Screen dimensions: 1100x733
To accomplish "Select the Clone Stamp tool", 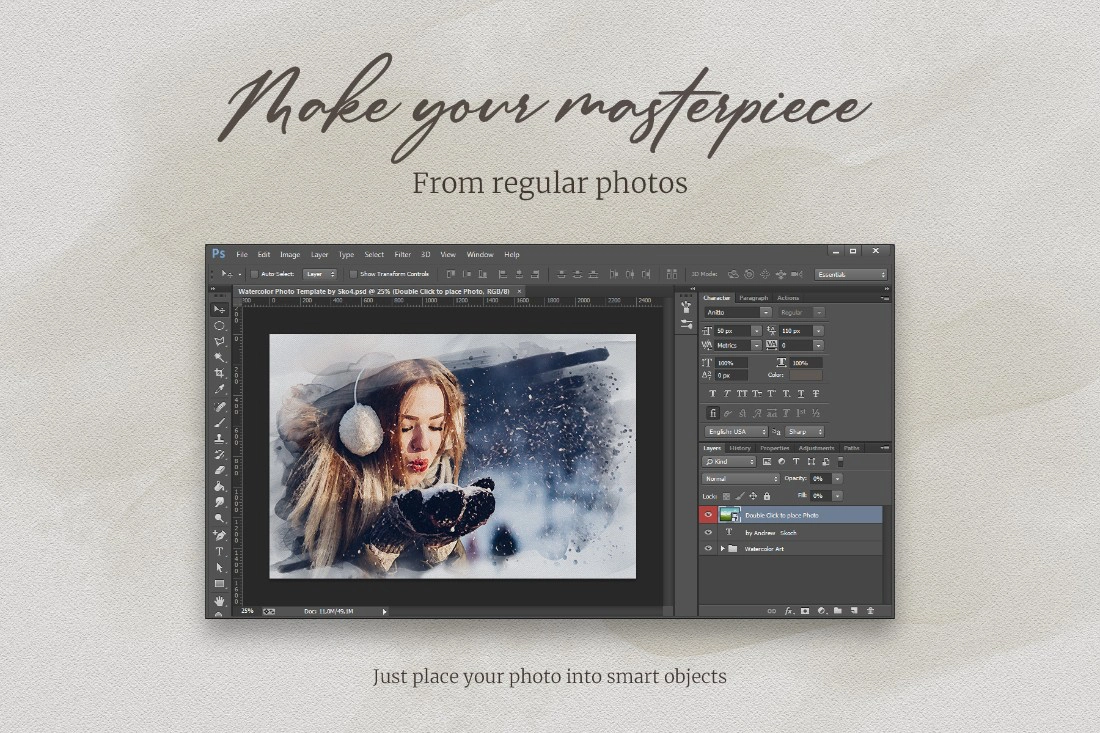I will (220, 438).
